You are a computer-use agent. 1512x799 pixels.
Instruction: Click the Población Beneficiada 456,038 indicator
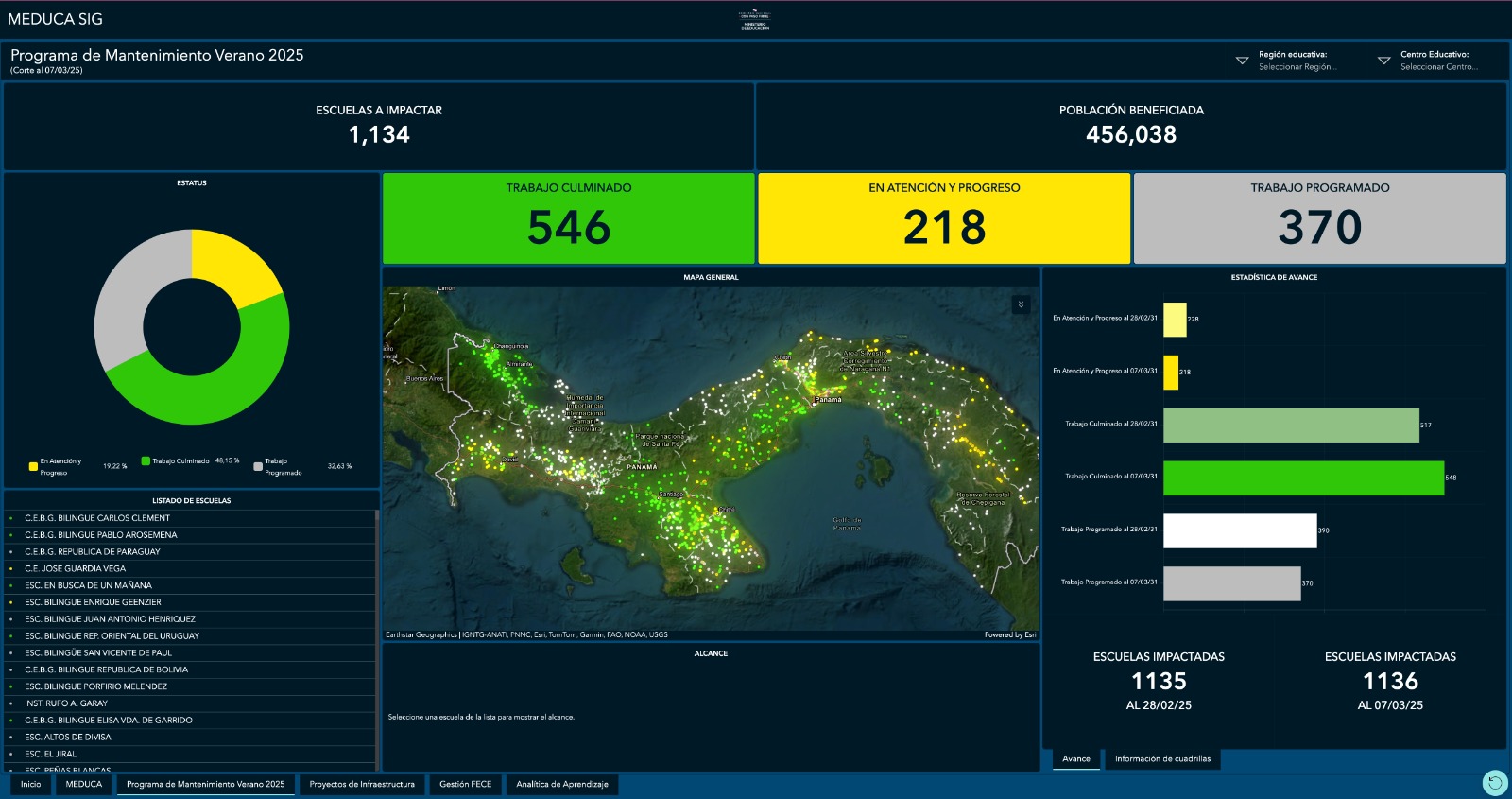1131,126
